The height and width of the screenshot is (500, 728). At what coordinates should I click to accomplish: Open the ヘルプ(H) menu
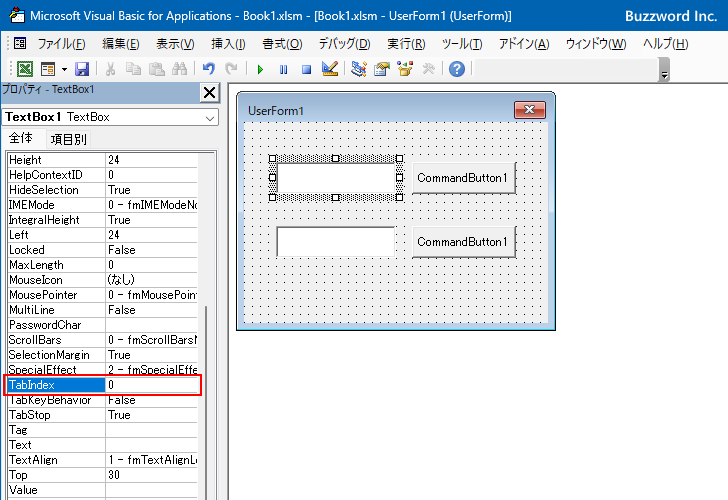tap(665, 44)
